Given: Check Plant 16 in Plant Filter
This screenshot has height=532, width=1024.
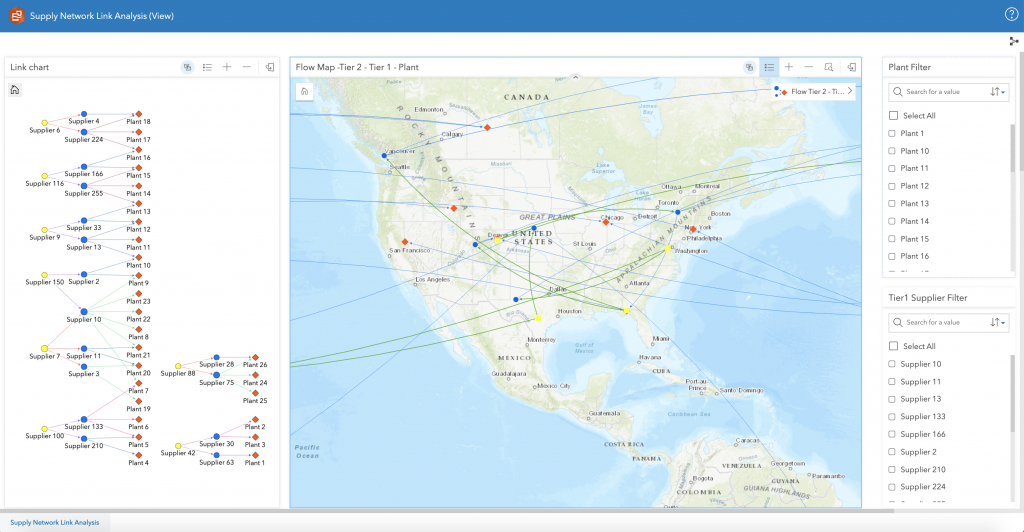Looking at the screenshot, I should (892, 257).
